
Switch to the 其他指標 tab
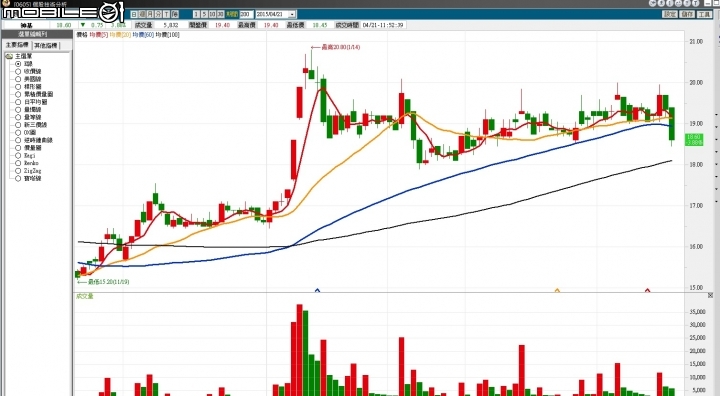pos(46,45)
